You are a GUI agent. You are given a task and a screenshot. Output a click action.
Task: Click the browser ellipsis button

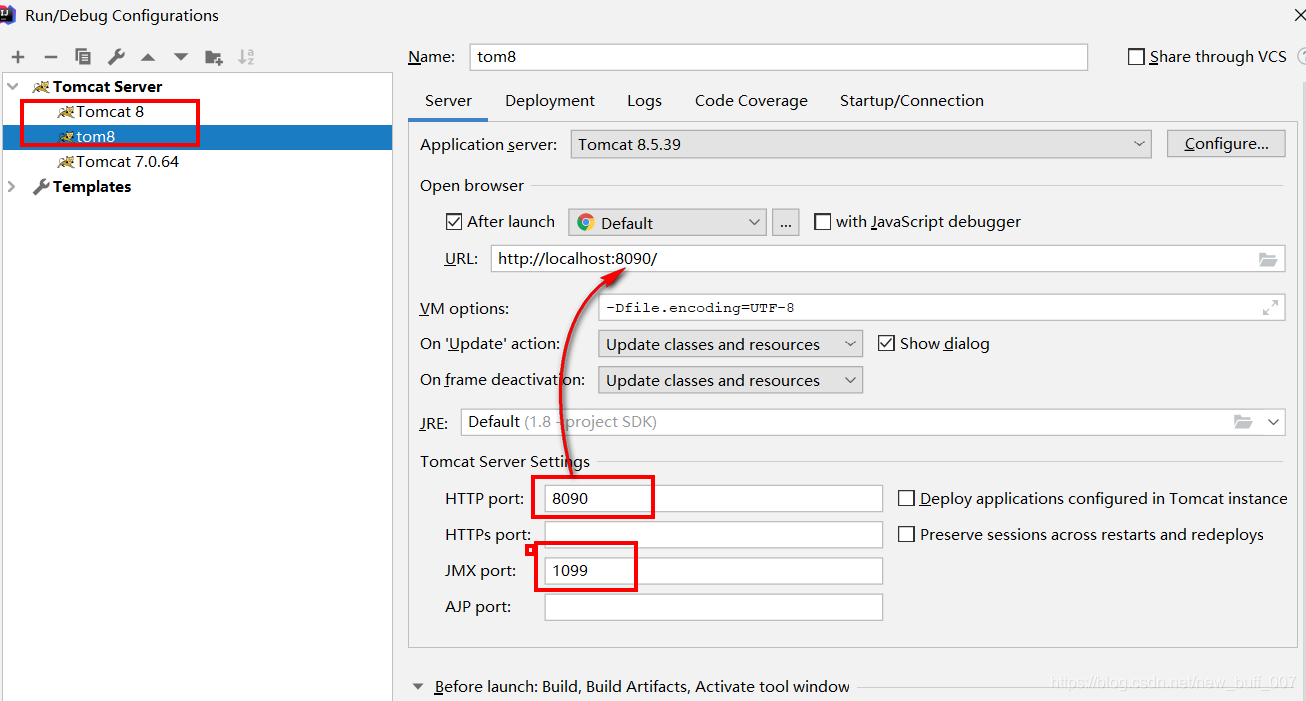[785, 222]
